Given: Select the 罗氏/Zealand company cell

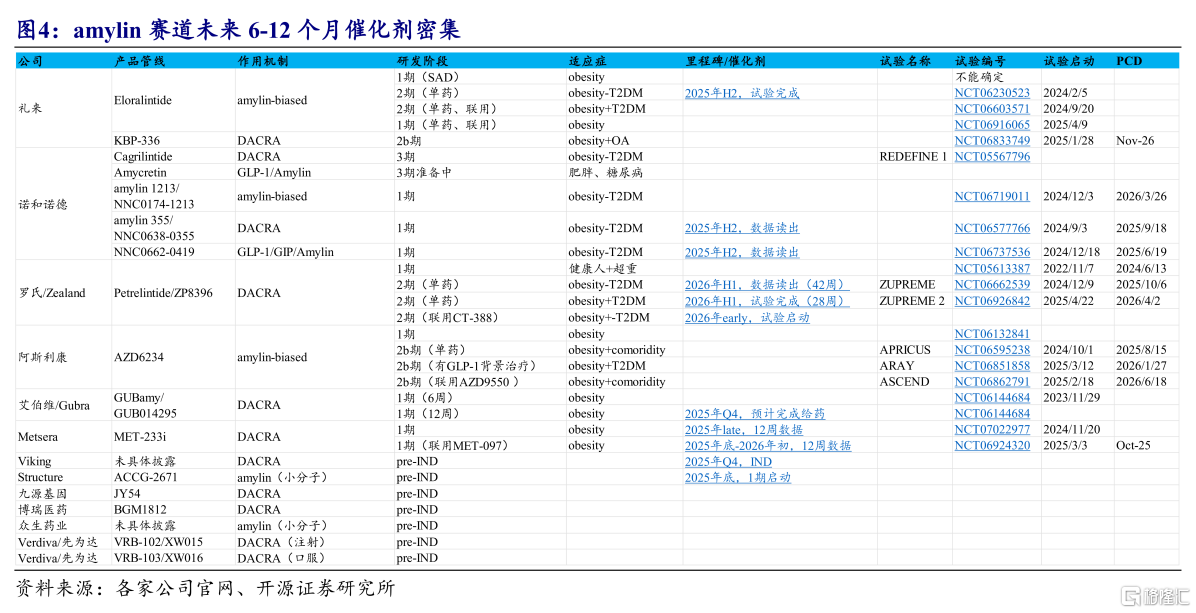Looking at the screenshot, I should coord(52,294).
